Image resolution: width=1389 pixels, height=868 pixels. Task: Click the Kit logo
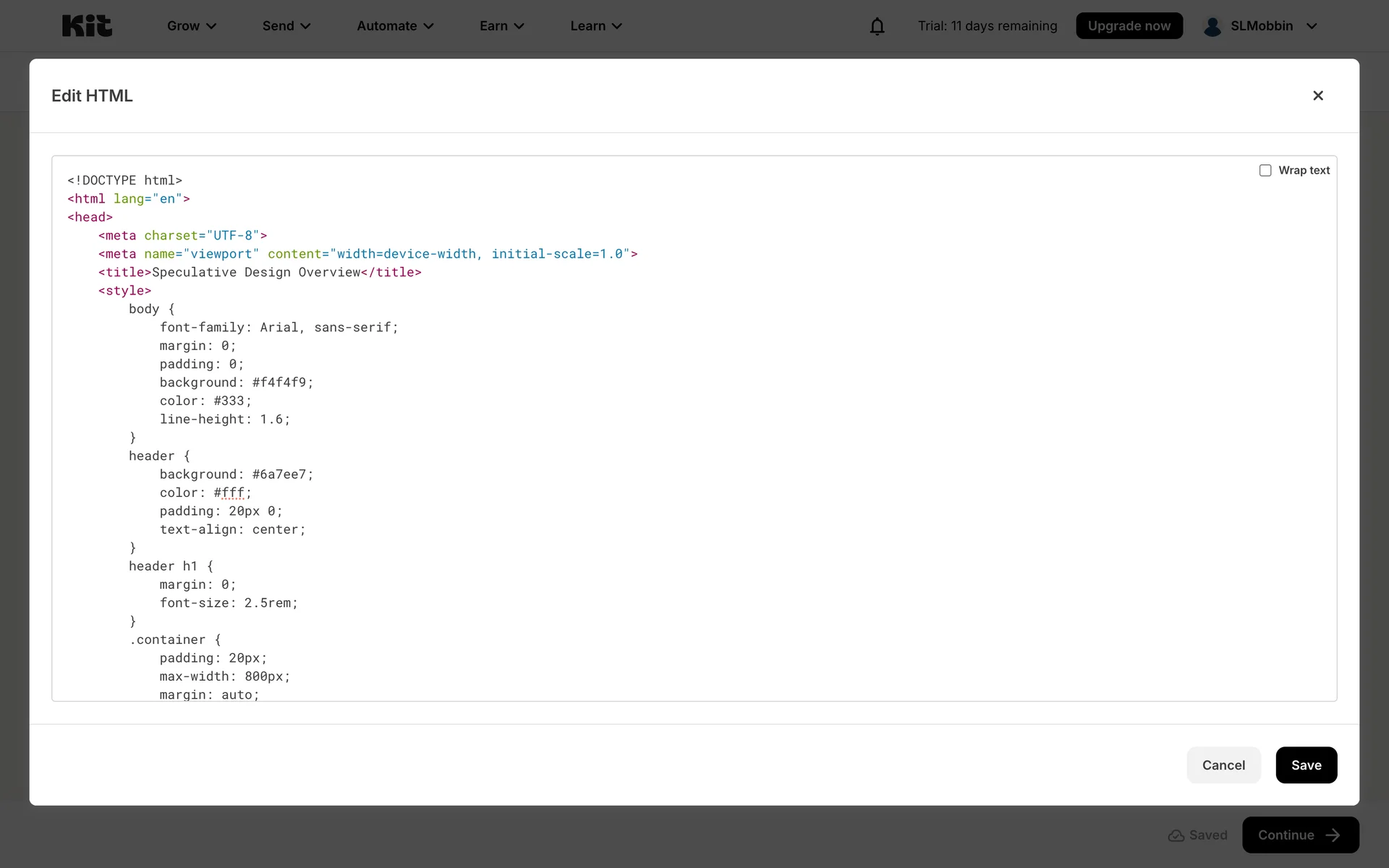[x=87, y=26]
